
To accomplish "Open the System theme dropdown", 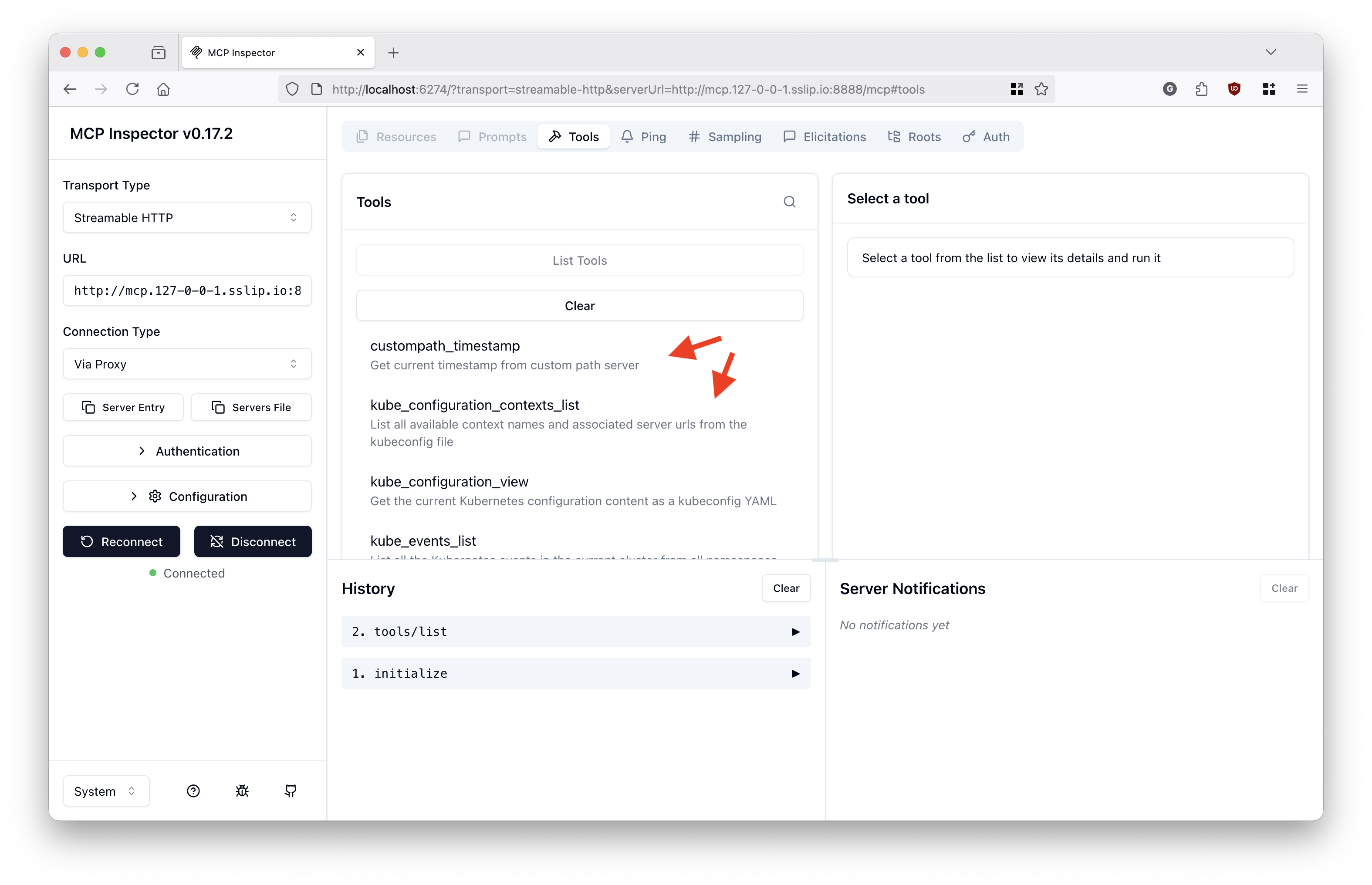I will pos(106,791).
